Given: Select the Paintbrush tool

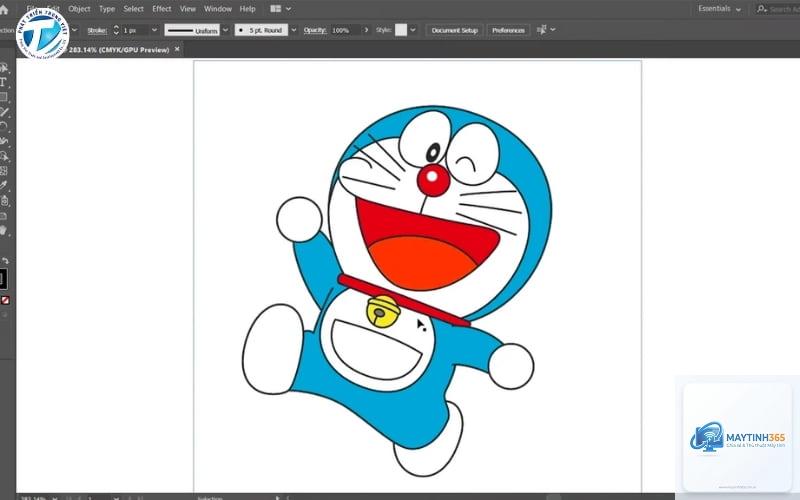Looking at the screenshot, I should tap(4, 112).
